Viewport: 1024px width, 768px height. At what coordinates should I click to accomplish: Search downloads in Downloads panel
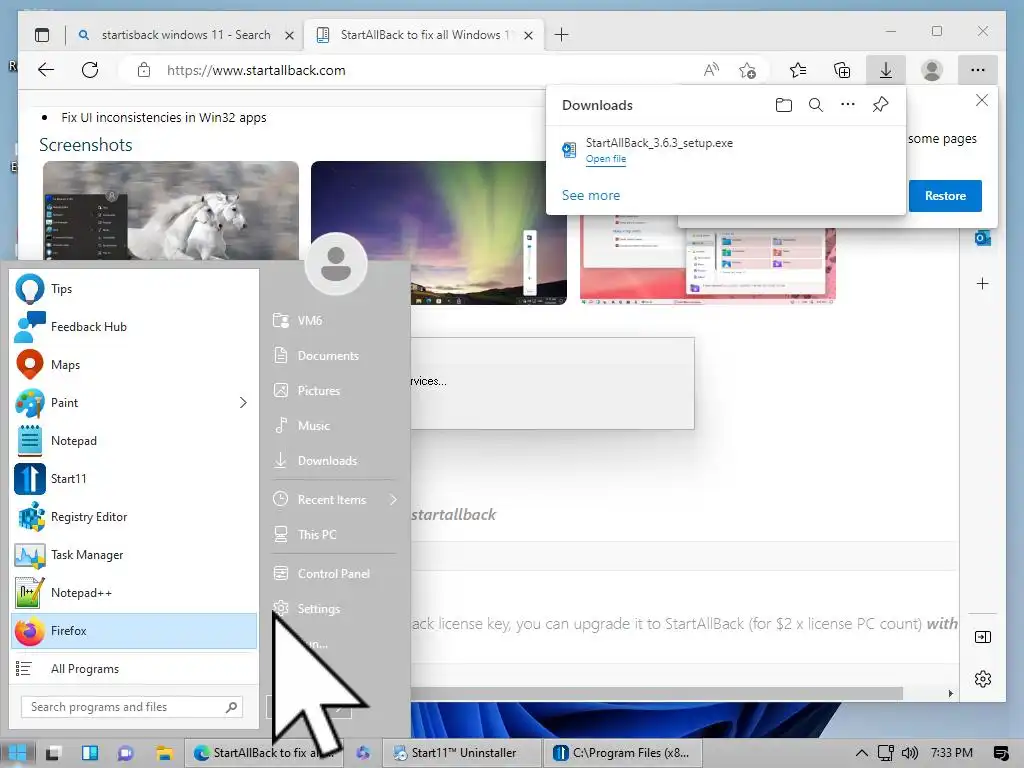coord(816,105)
